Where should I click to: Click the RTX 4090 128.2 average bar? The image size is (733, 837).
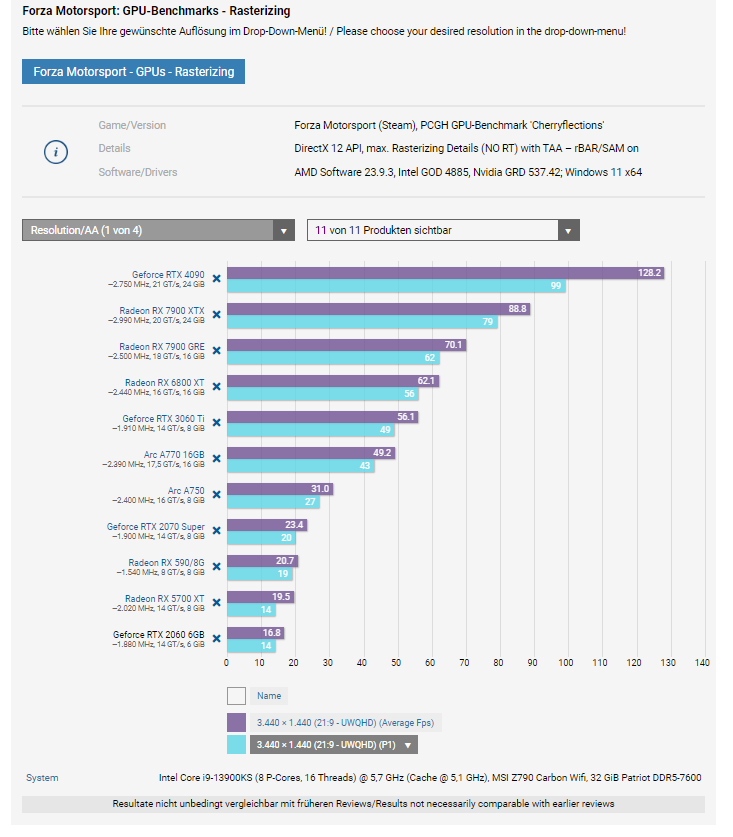[x=446, y=273]
